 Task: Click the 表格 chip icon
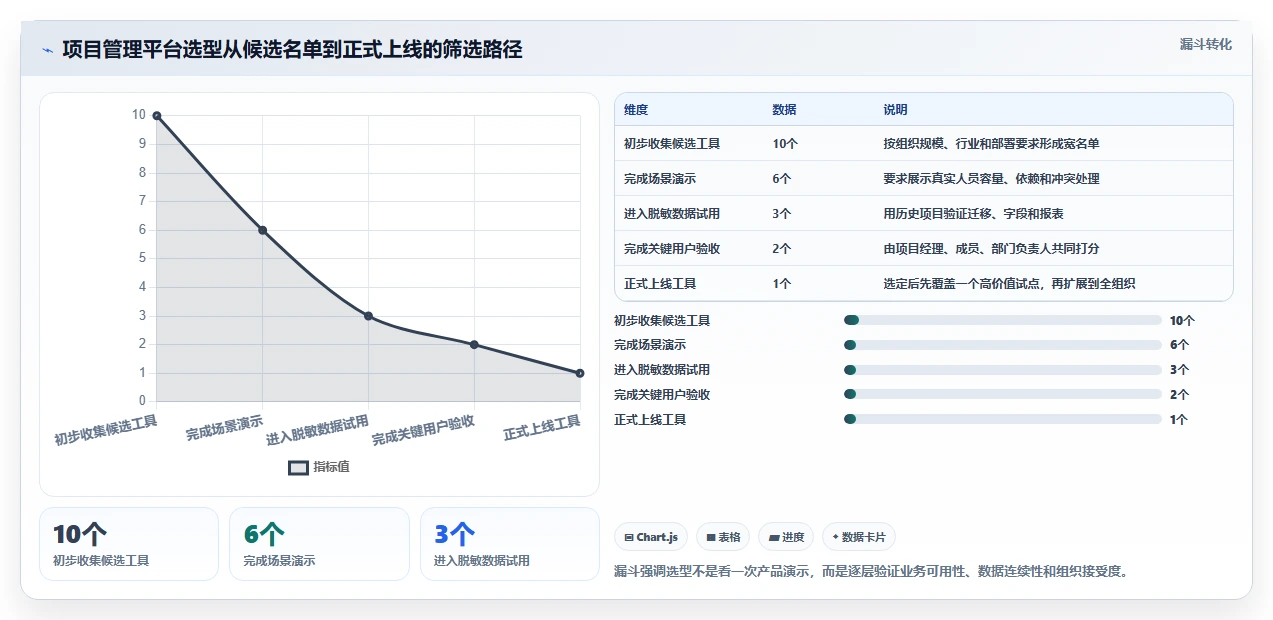pyautogui.click(x=711, y=538)
